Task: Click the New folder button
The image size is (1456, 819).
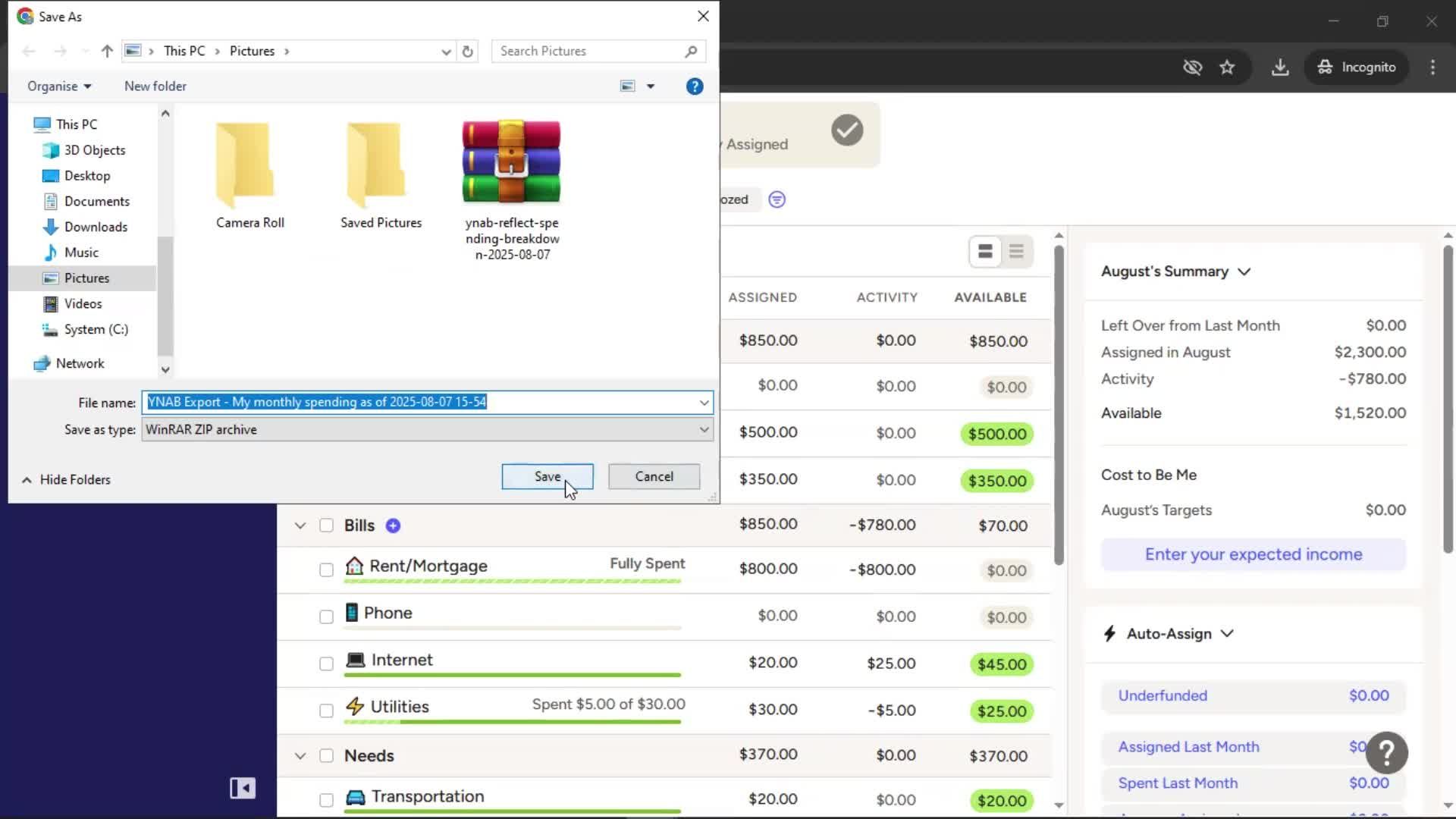Action: click(155, 86)
